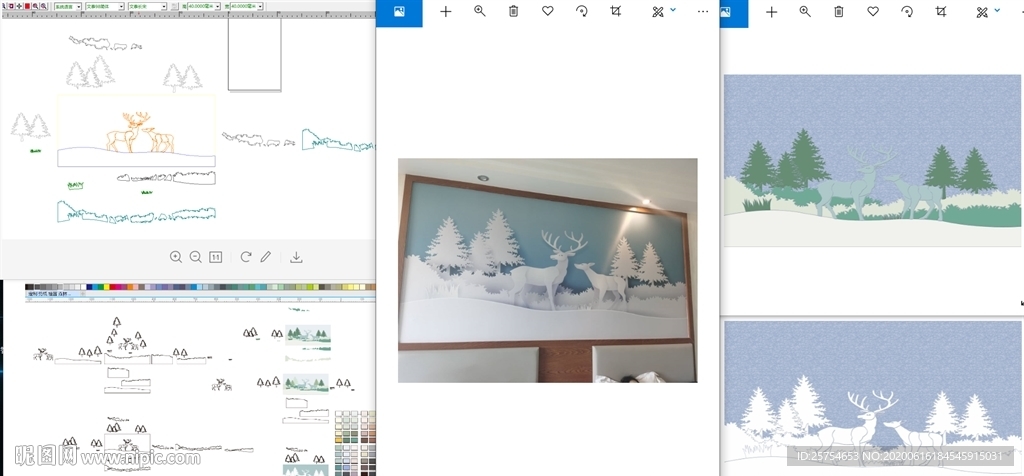The image size is (1024, 476).
Task: Click the small gray button before the width field
Action: click(174, 7)
